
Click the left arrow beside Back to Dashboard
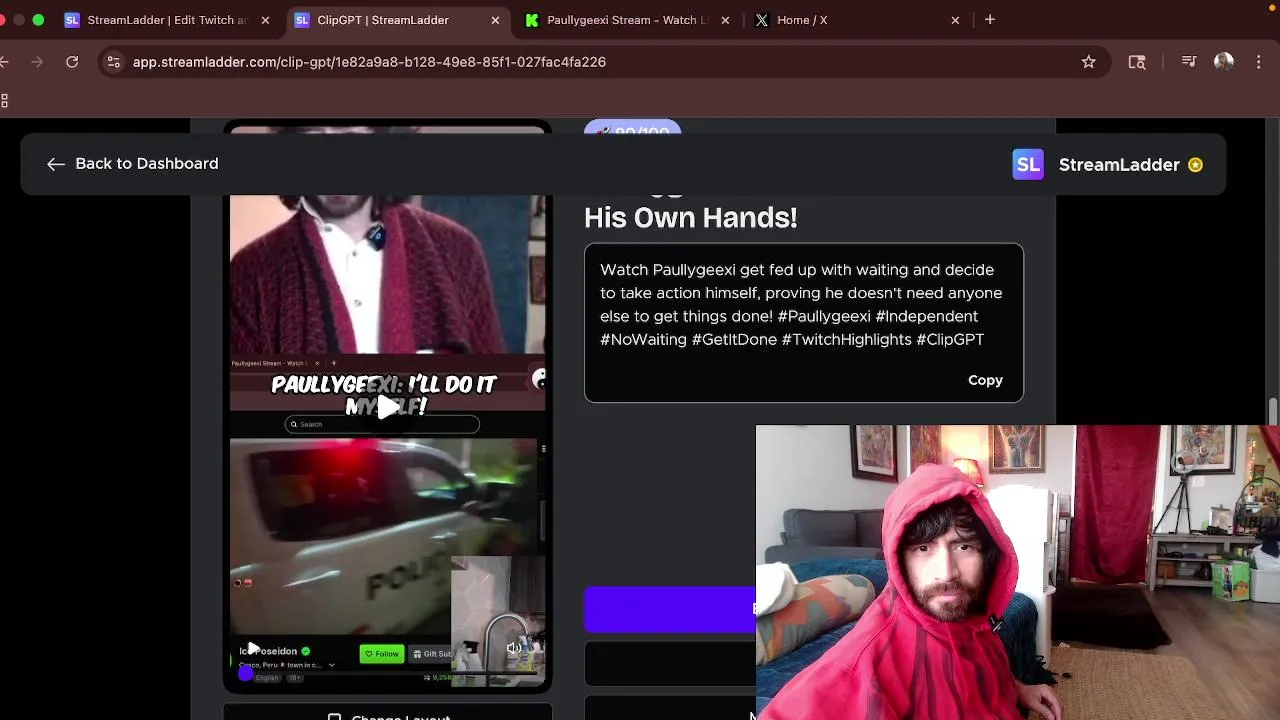(56, 164)
